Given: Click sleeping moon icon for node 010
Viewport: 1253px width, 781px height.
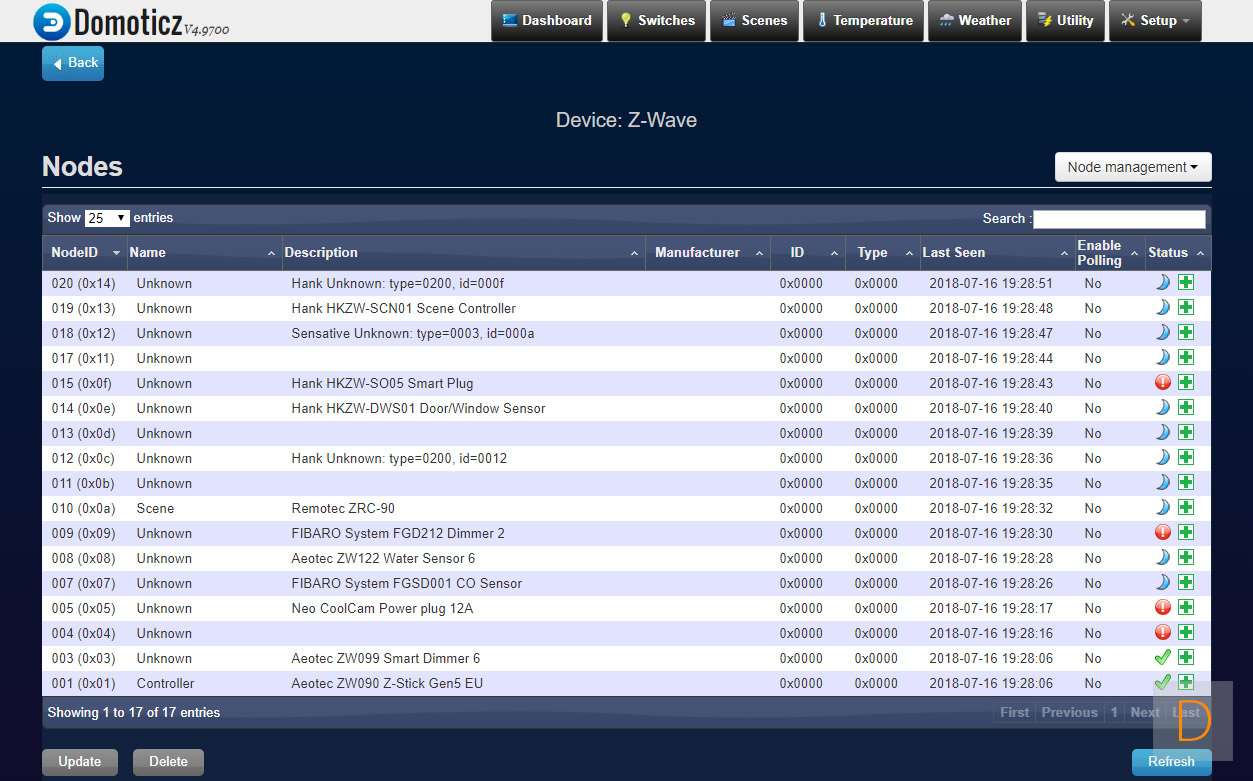Looking at the screenshot, I should (x=1162, y=508).
